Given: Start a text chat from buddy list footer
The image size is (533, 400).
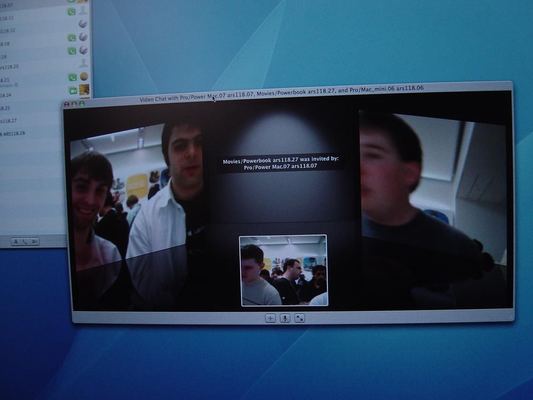Looking at the screenshot, I should click(16, 242).
